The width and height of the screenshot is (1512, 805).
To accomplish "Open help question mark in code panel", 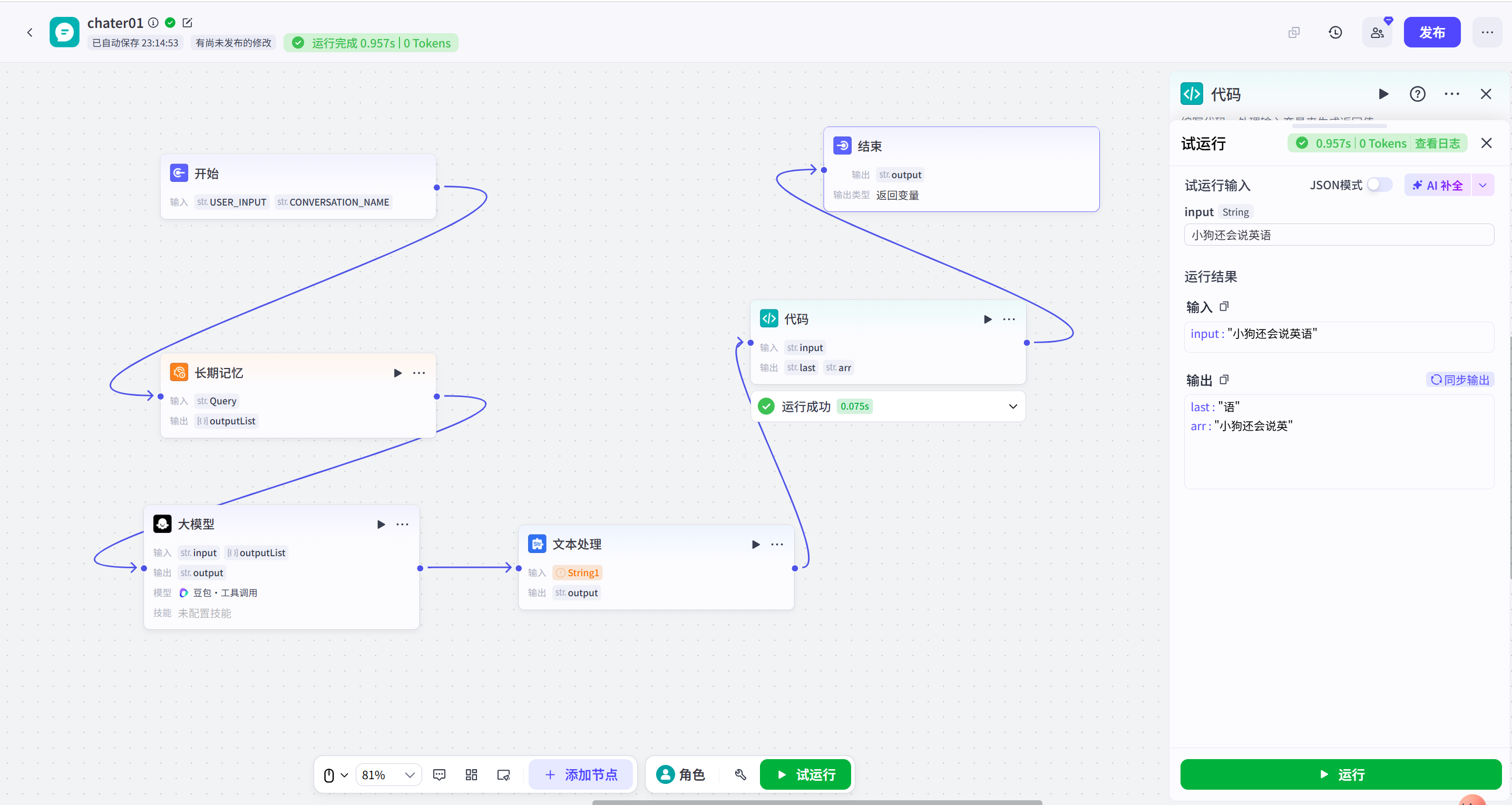I will point(1417,94).
